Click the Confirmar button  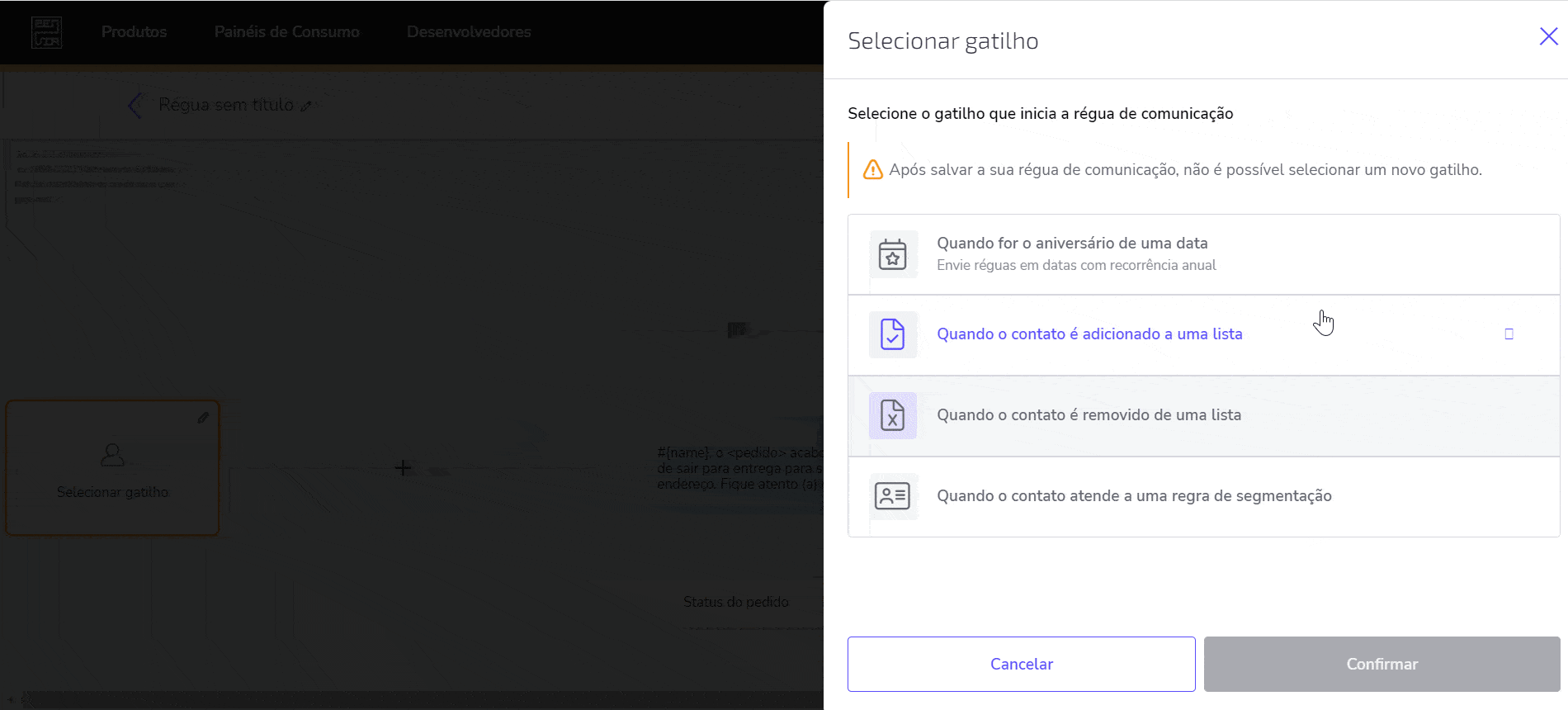point(1381,664)
